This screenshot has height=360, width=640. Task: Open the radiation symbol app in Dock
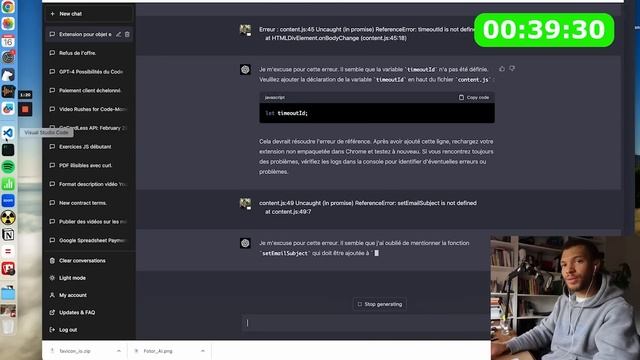pos(8,218)
